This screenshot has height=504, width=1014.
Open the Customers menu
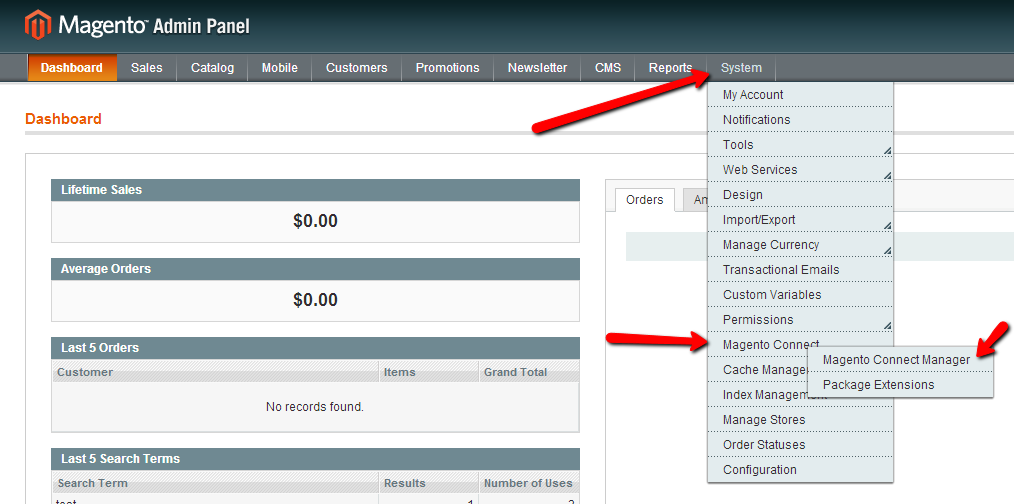(356, 68)
